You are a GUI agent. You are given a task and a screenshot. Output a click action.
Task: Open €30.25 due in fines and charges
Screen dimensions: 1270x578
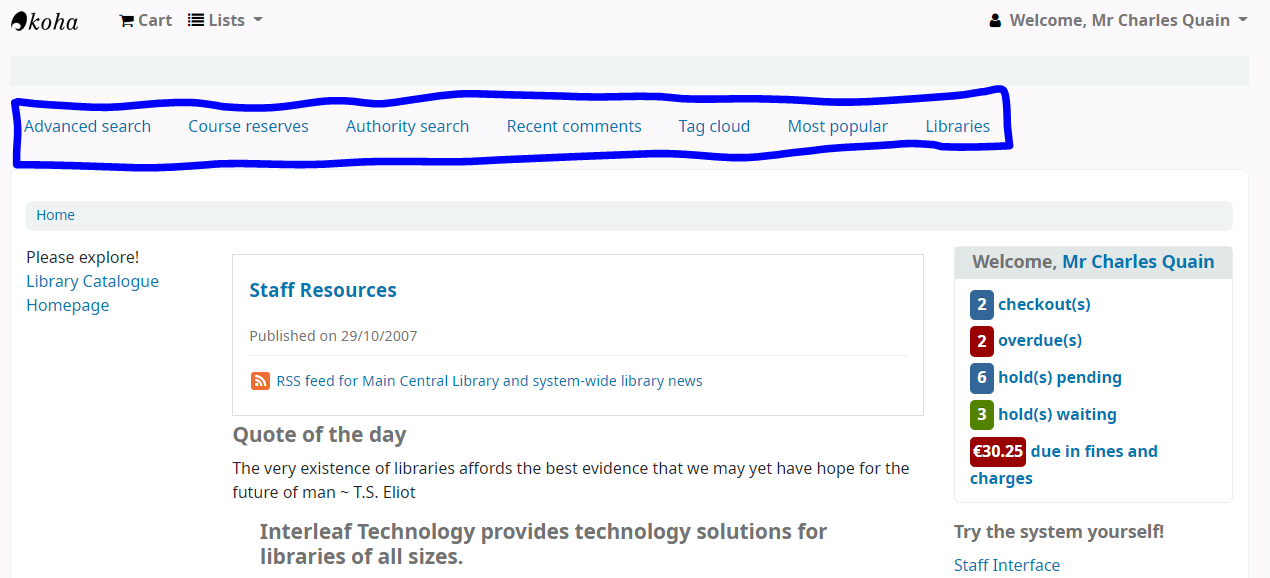click(x=1064, y=464)
